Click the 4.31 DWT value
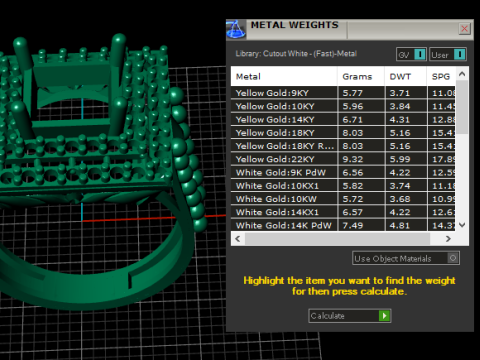The width and height of the screenshot is (480, 360). tap(399, 119)
